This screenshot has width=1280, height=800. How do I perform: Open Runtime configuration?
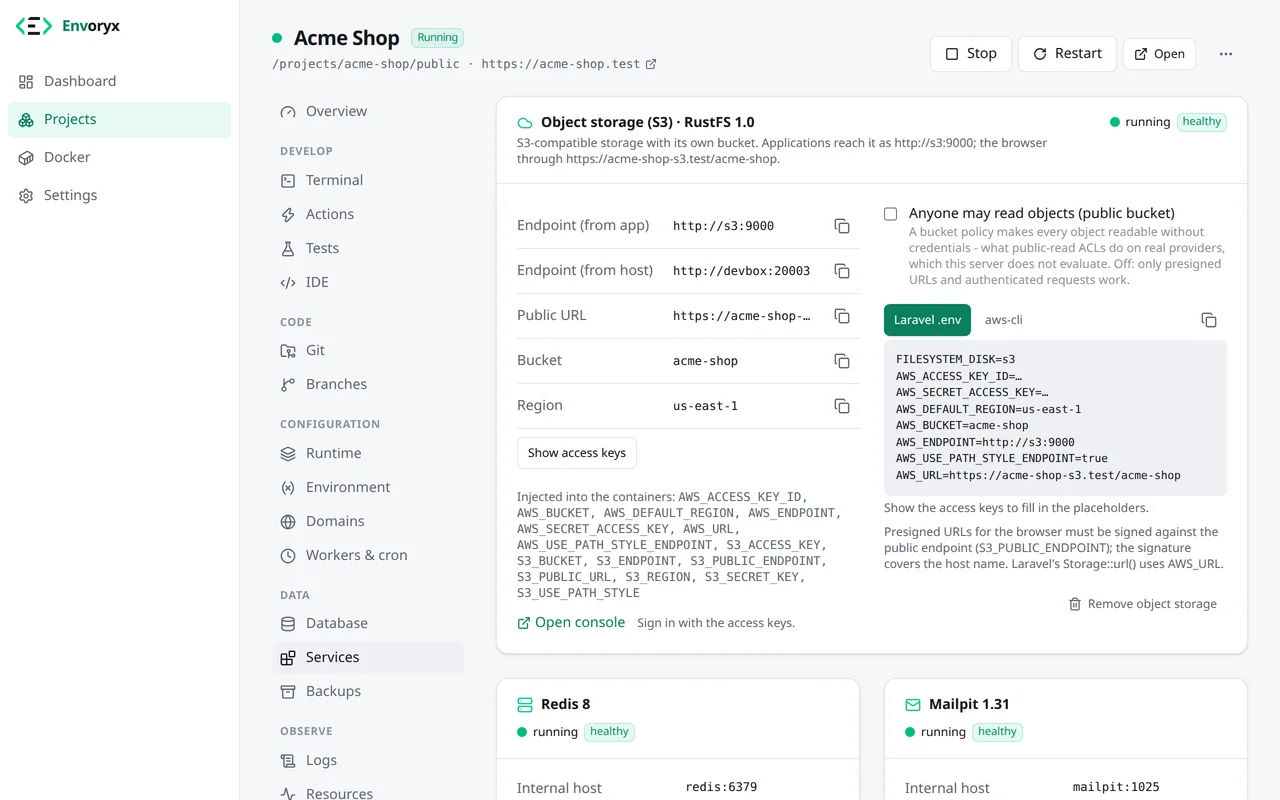(368, 453)
